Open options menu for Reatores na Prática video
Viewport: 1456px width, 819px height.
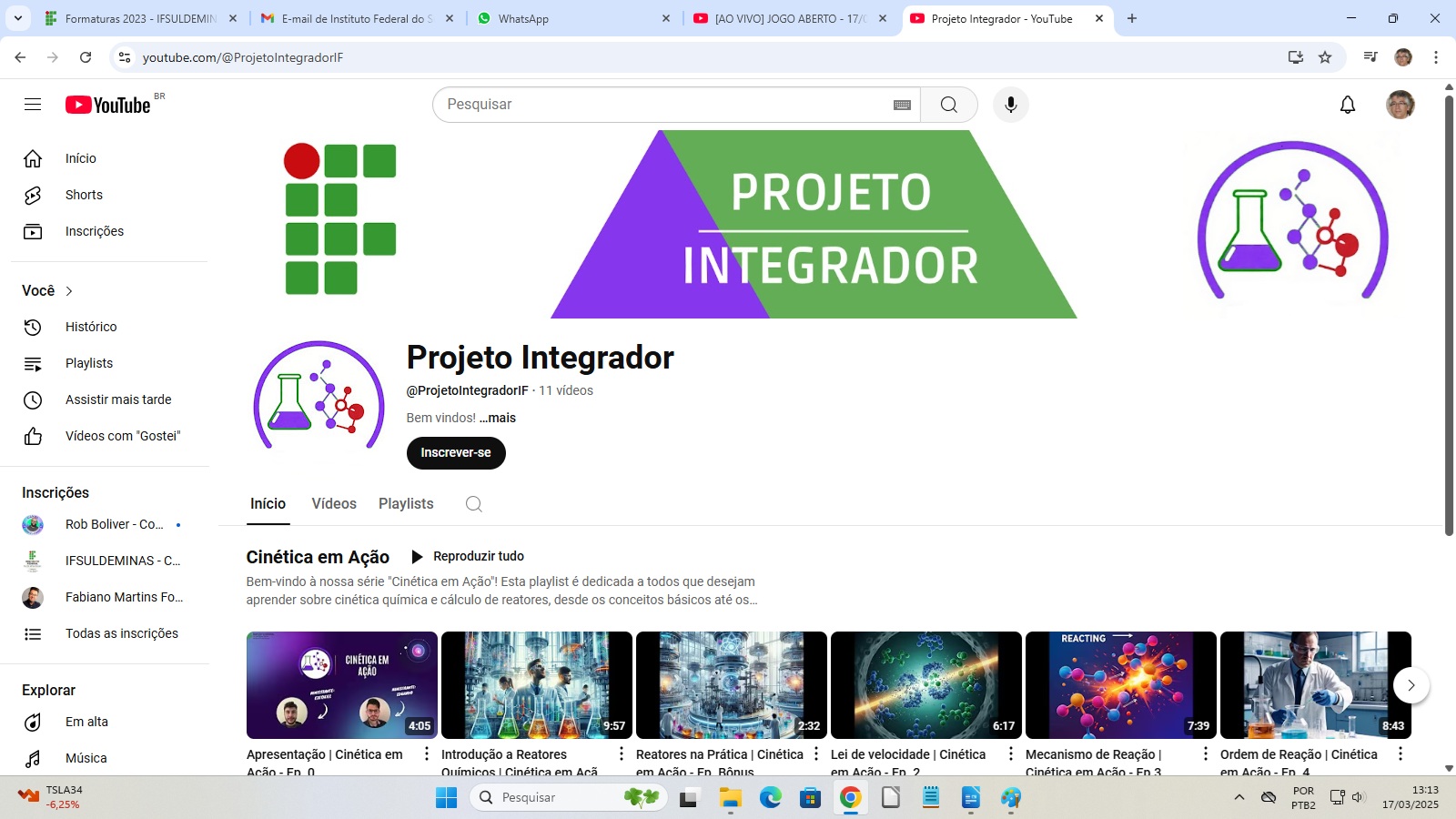tap(816, 753)
